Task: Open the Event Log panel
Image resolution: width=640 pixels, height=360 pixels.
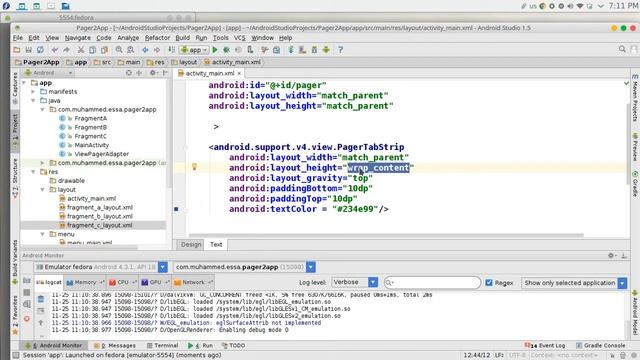Action: tap(545, 345)
